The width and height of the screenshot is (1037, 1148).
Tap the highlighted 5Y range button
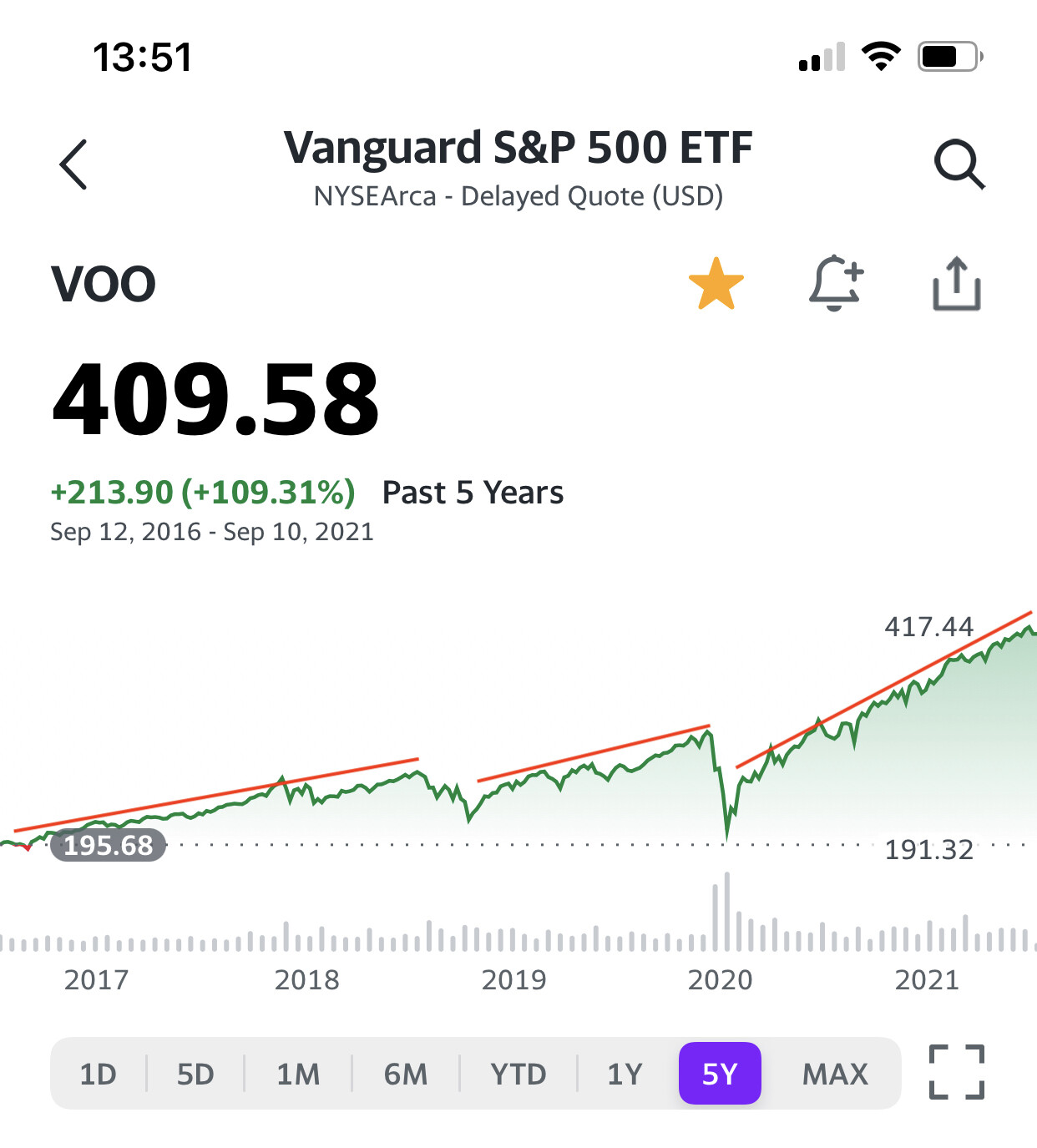pyautogui.click(x=720, y=1074)
